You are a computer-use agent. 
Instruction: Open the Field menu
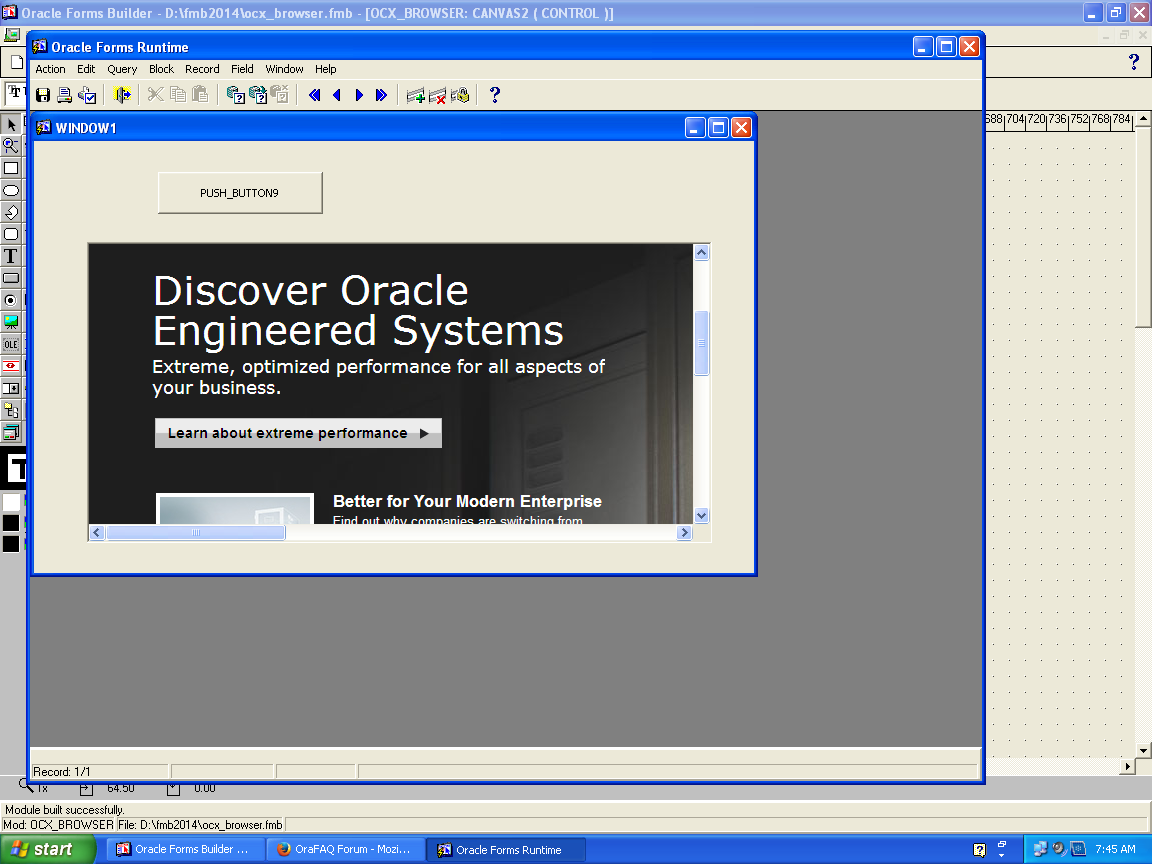(x=242, y=69)
